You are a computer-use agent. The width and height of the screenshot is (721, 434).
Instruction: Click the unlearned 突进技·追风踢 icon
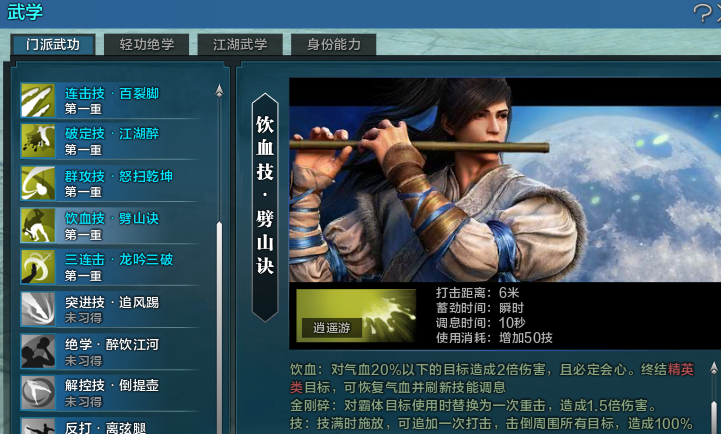38,309
